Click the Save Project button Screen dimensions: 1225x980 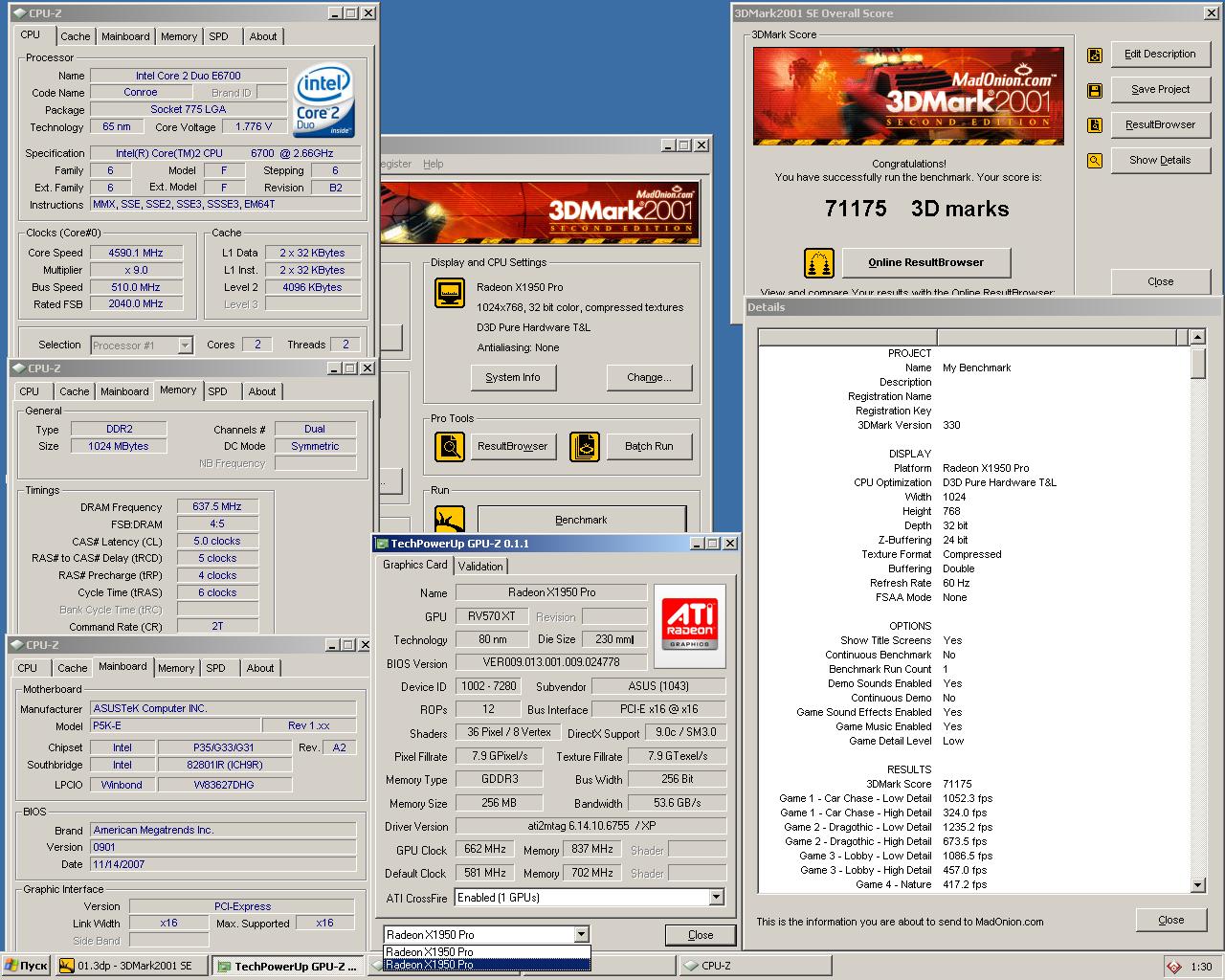tap(1160, 89)
